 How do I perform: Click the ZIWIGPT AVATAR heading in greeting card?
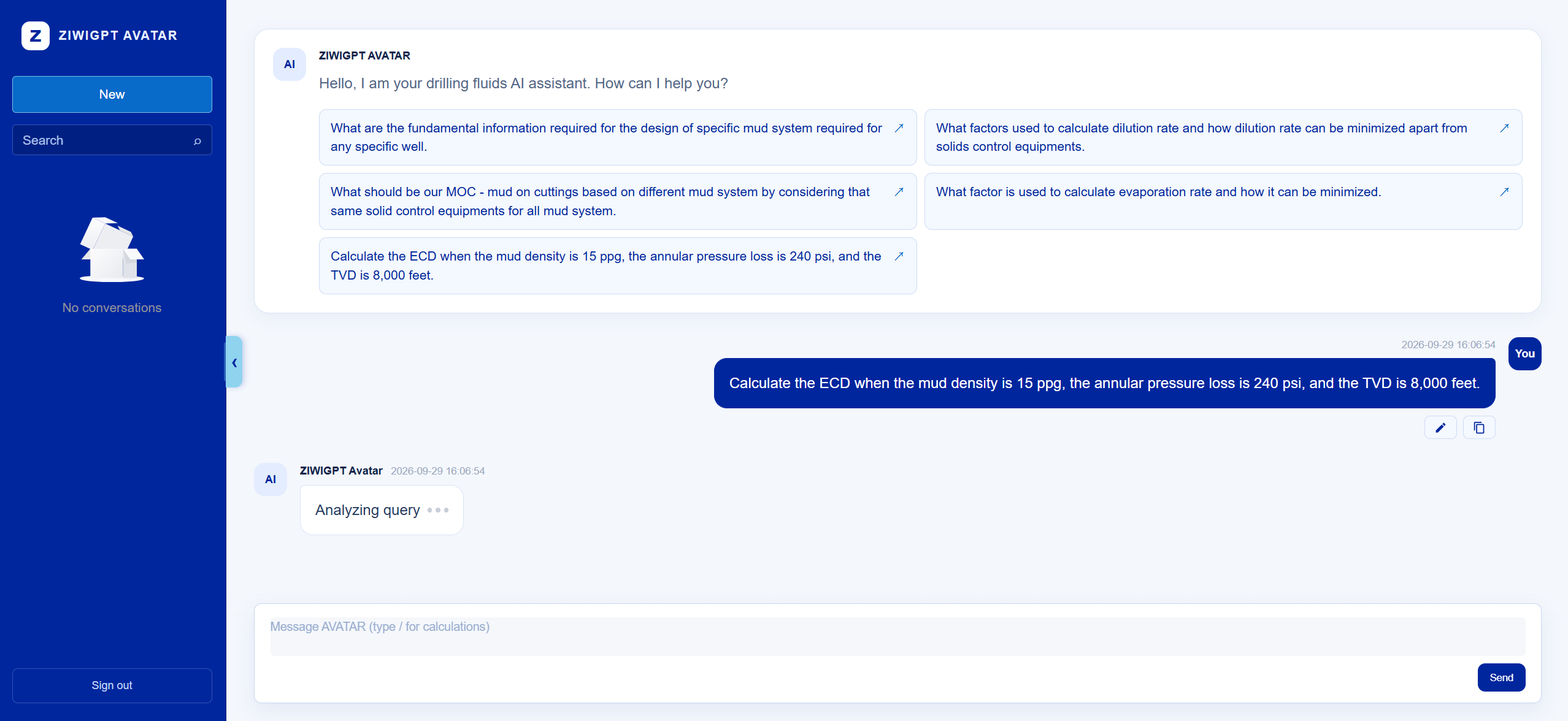(x=364, y=56)
